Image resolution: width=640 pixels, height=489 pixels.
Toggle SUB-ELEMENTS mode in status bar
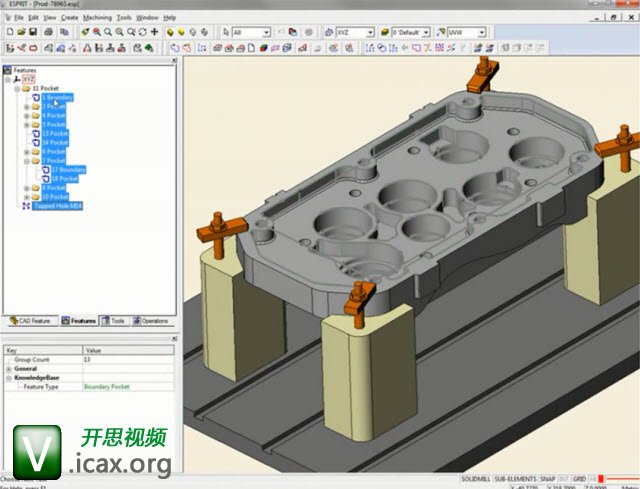pos(515,479)
